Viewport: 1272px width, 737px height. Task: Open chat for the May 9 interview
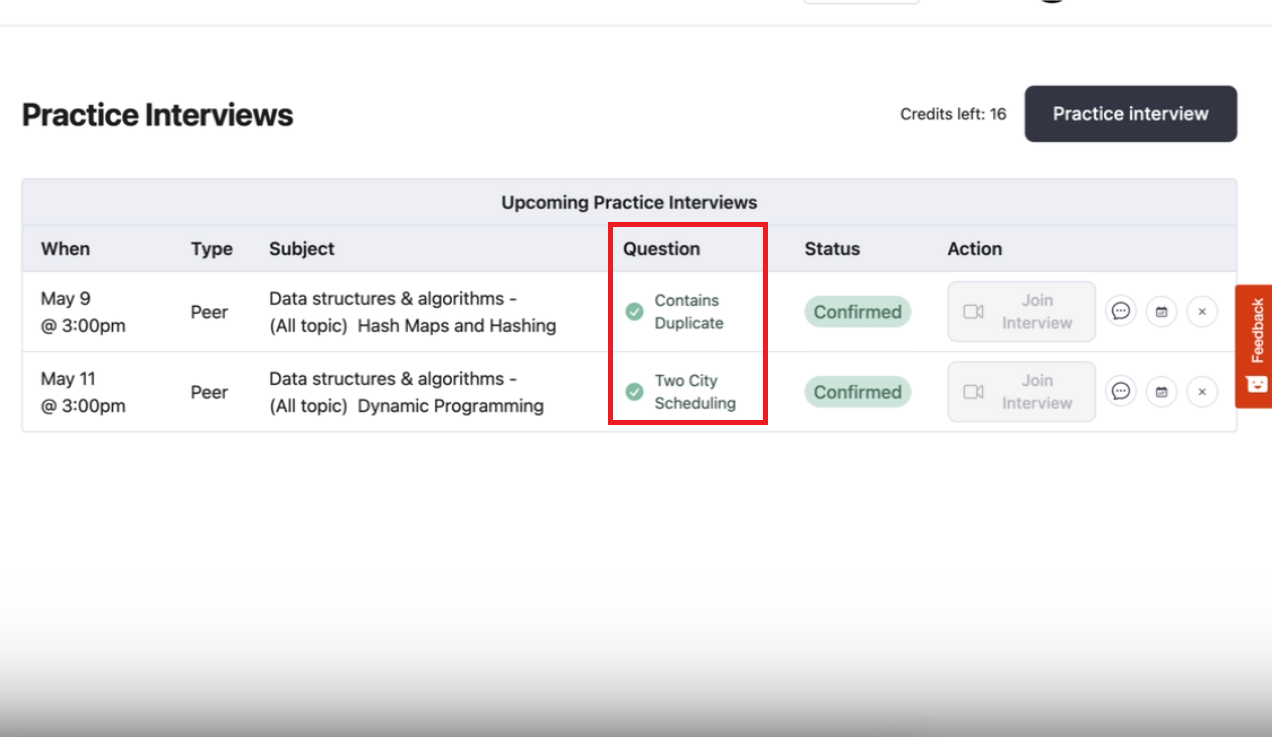click(x=1121, y=311)
